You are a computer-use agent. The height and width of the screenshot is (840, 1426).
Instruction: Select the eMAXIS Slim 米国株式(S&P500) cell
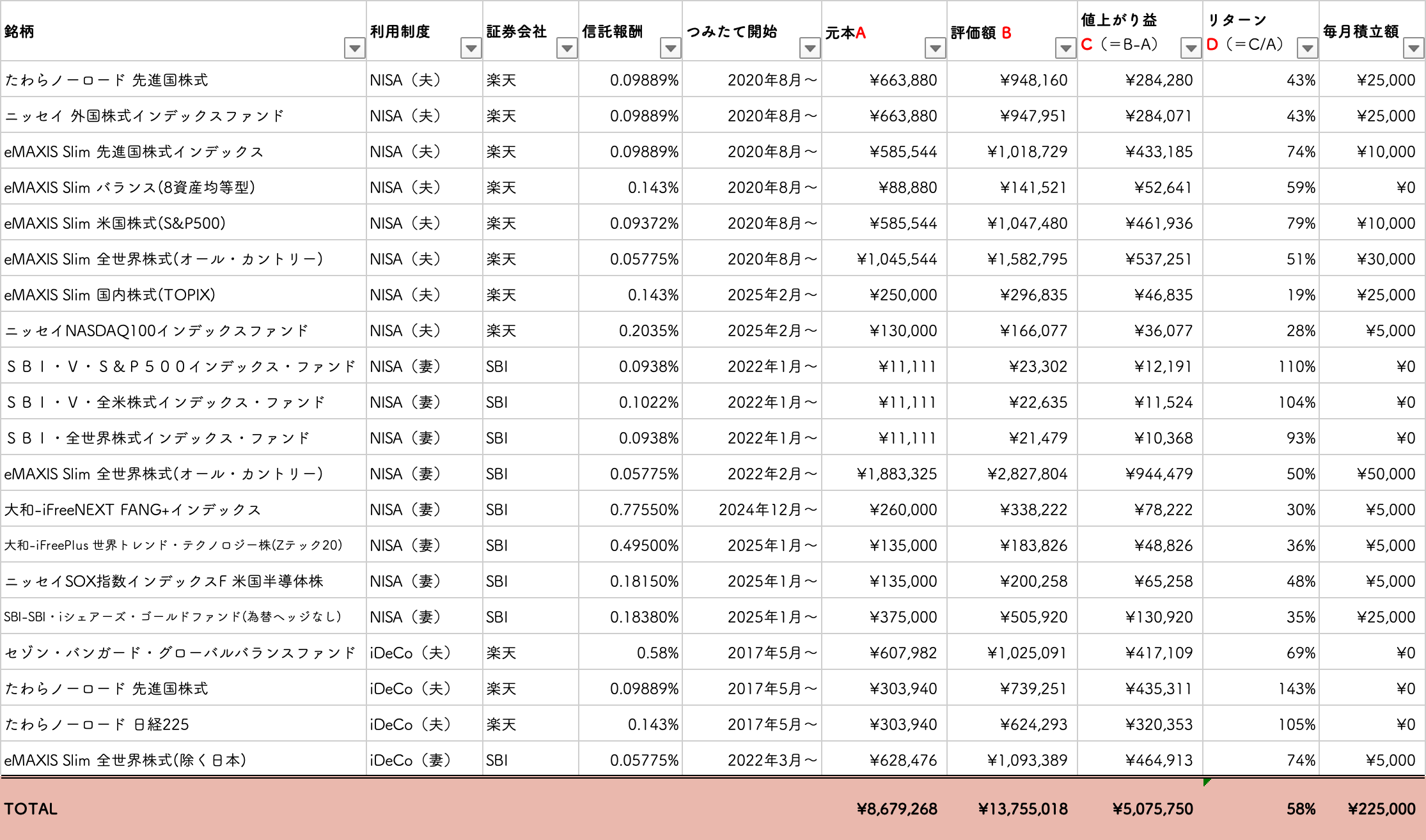pyautogui.click(x=115, y=223)
